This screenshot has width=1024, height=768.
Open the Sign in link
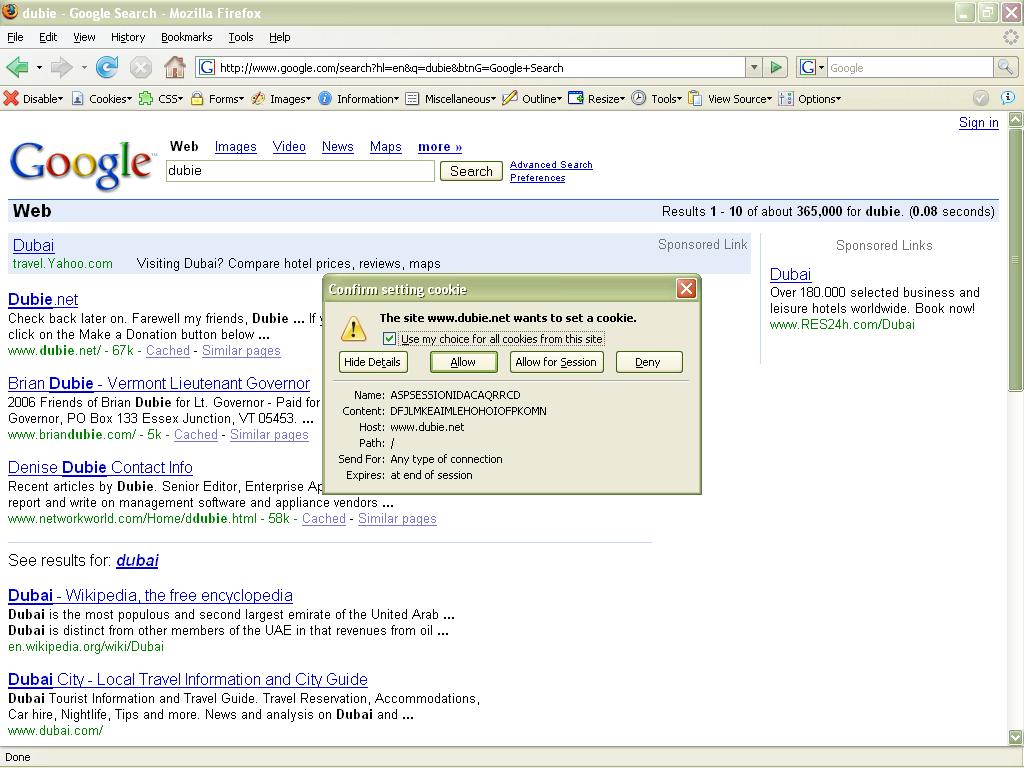978,122
